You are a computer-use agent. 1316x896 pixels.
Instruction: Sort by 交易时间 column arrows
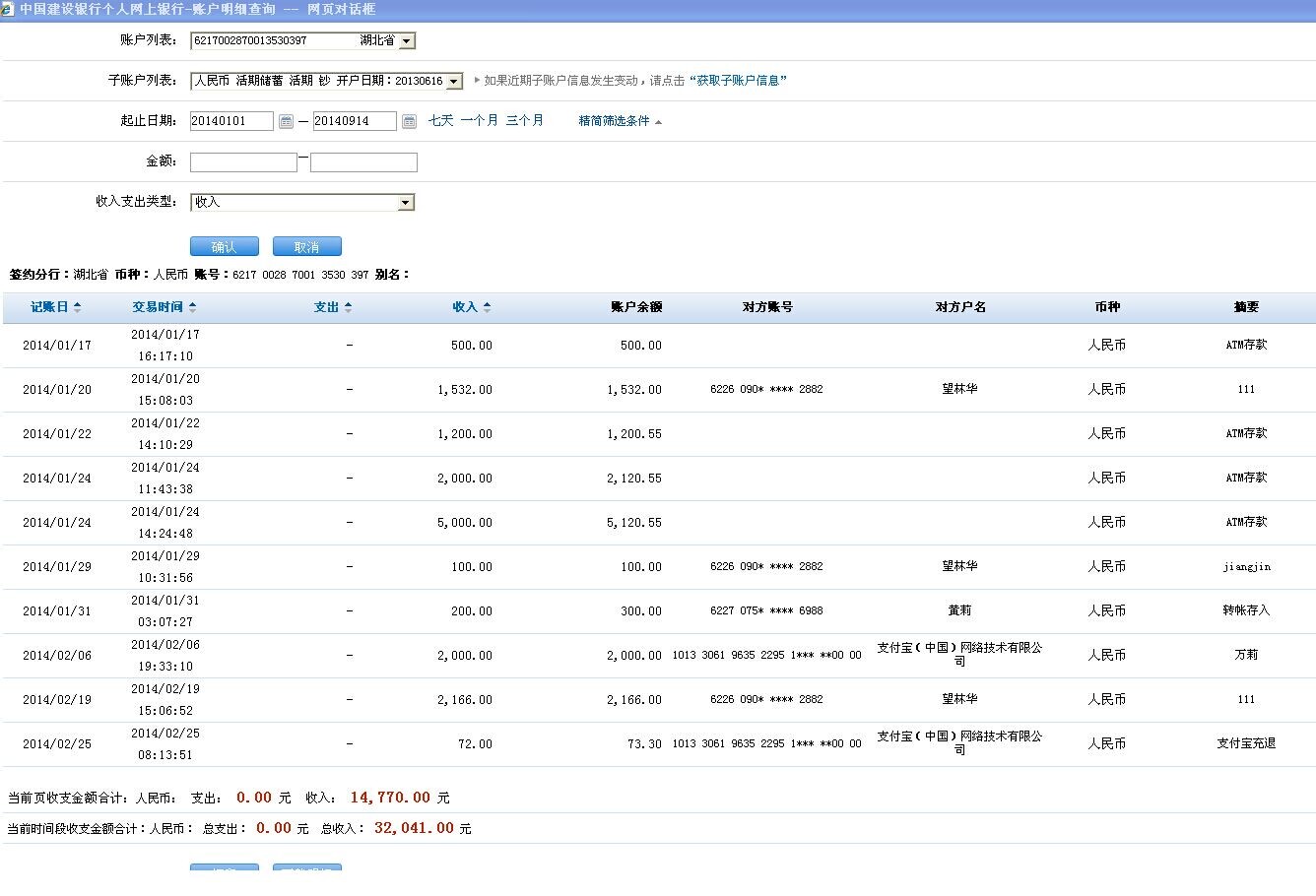point(192,307)
